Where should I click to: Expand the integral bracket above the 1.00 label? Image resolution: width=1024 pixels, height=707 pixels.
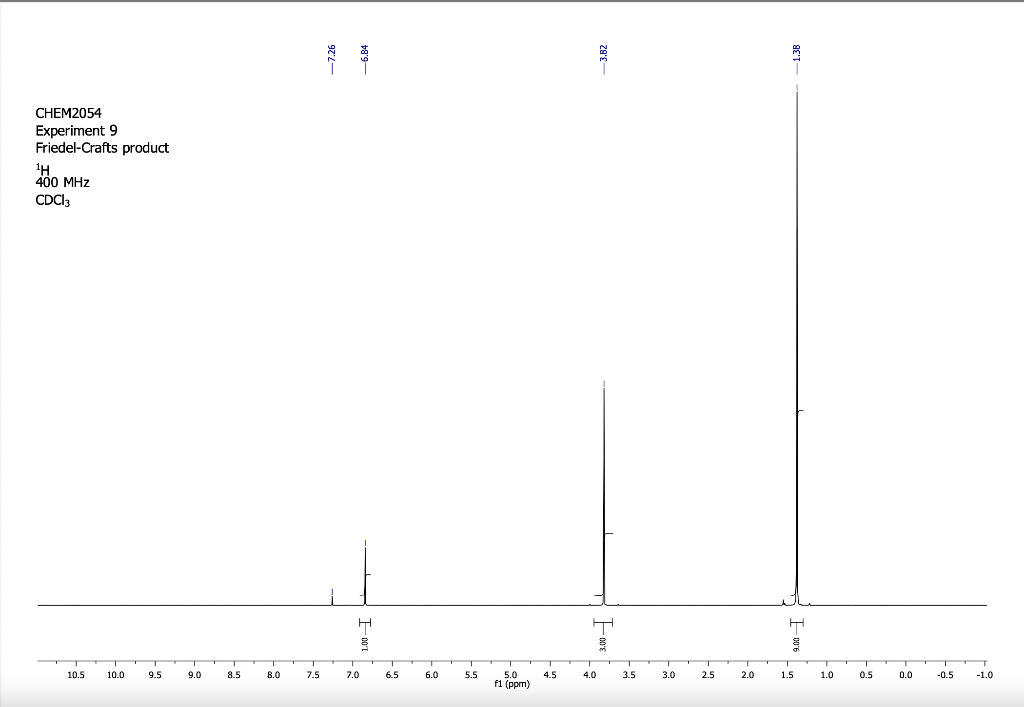click(365, 624)
